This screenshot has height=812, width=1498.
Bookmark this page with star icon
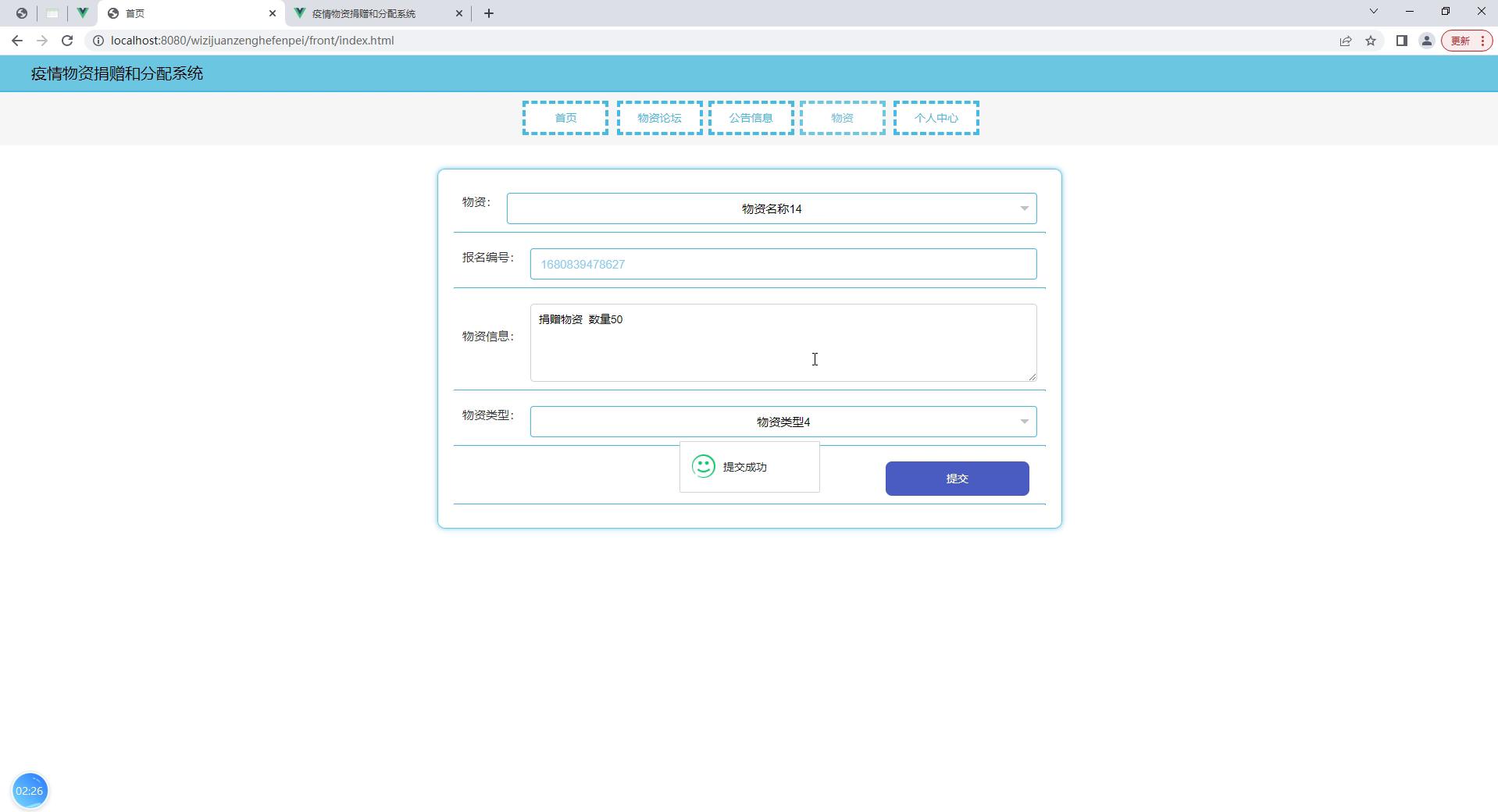coord(1371,41)
